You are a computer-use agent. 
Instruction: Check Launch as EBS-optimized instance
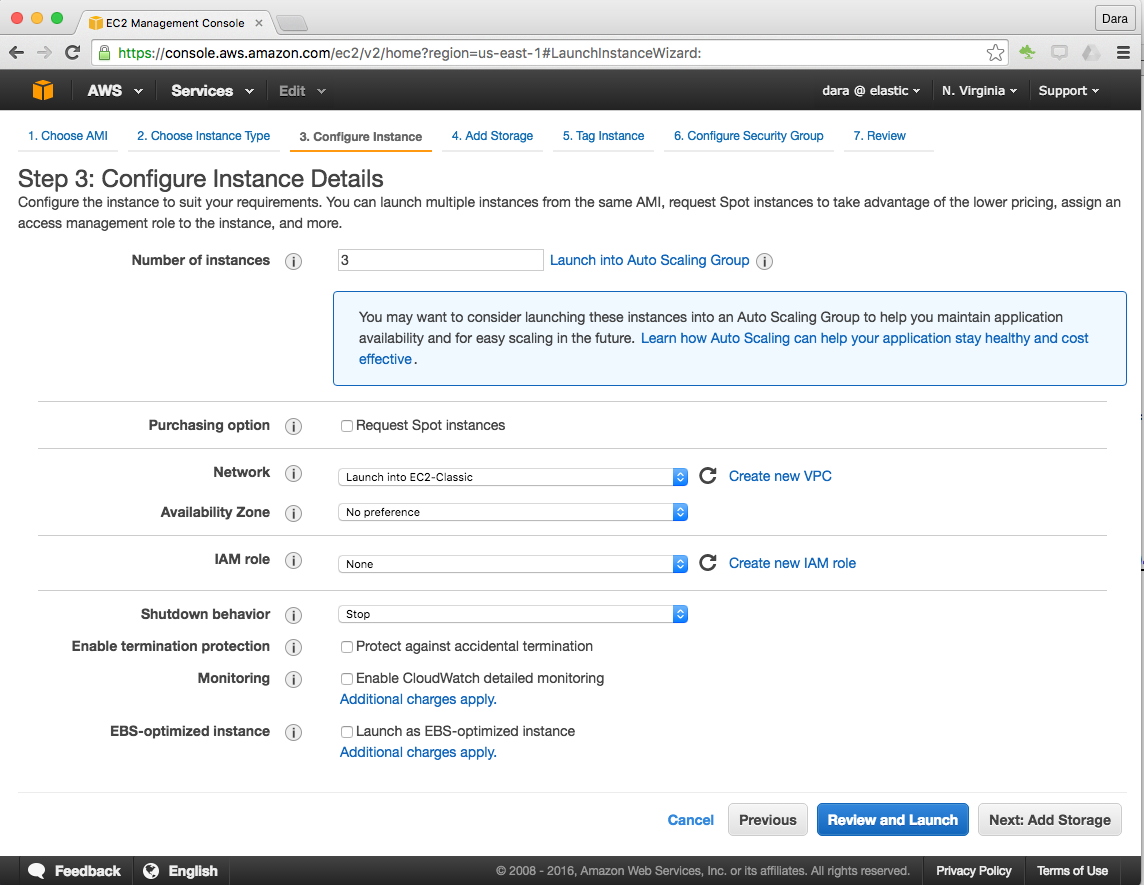click(x=347, y=732)
